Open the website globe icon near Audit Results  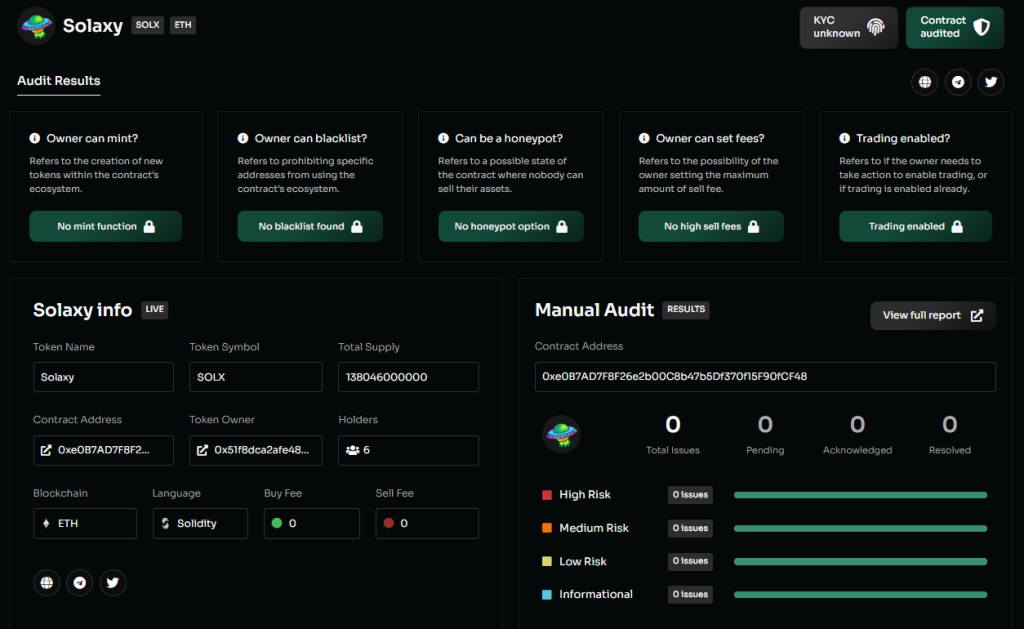pyautogui.click(x=925, y=82)
